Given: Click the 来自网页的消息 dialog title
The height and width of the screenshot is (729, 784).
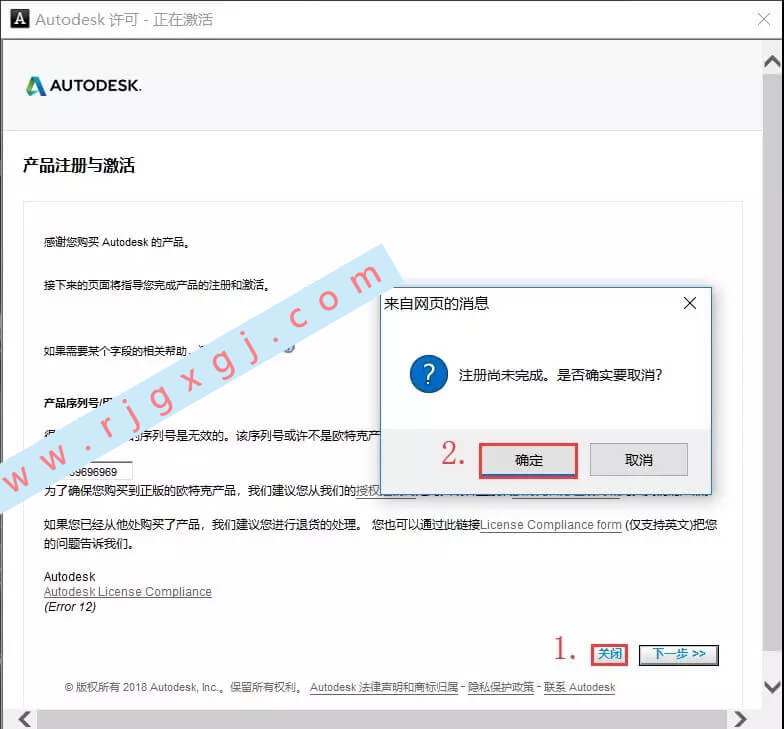Looking at the screenshot, I should 436,304.
